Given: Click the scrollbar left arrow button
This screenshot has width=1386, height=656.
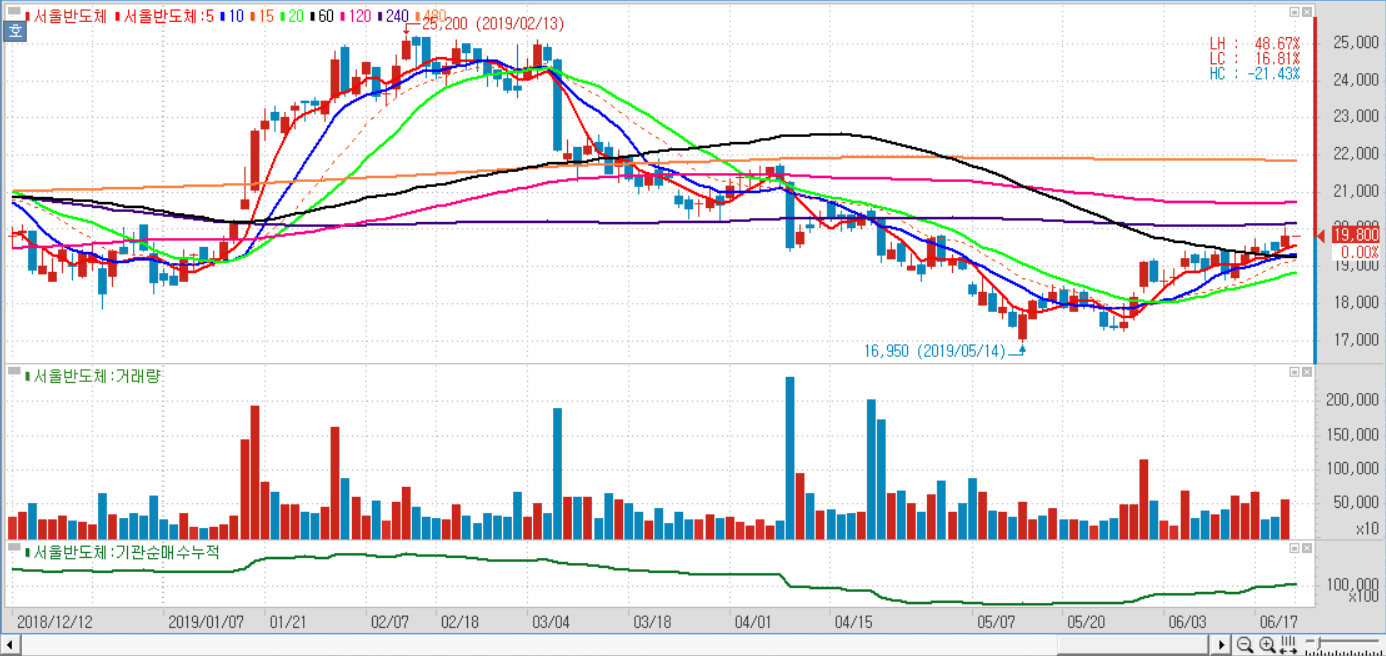Looking at the screenshot, I should point(12,645).
